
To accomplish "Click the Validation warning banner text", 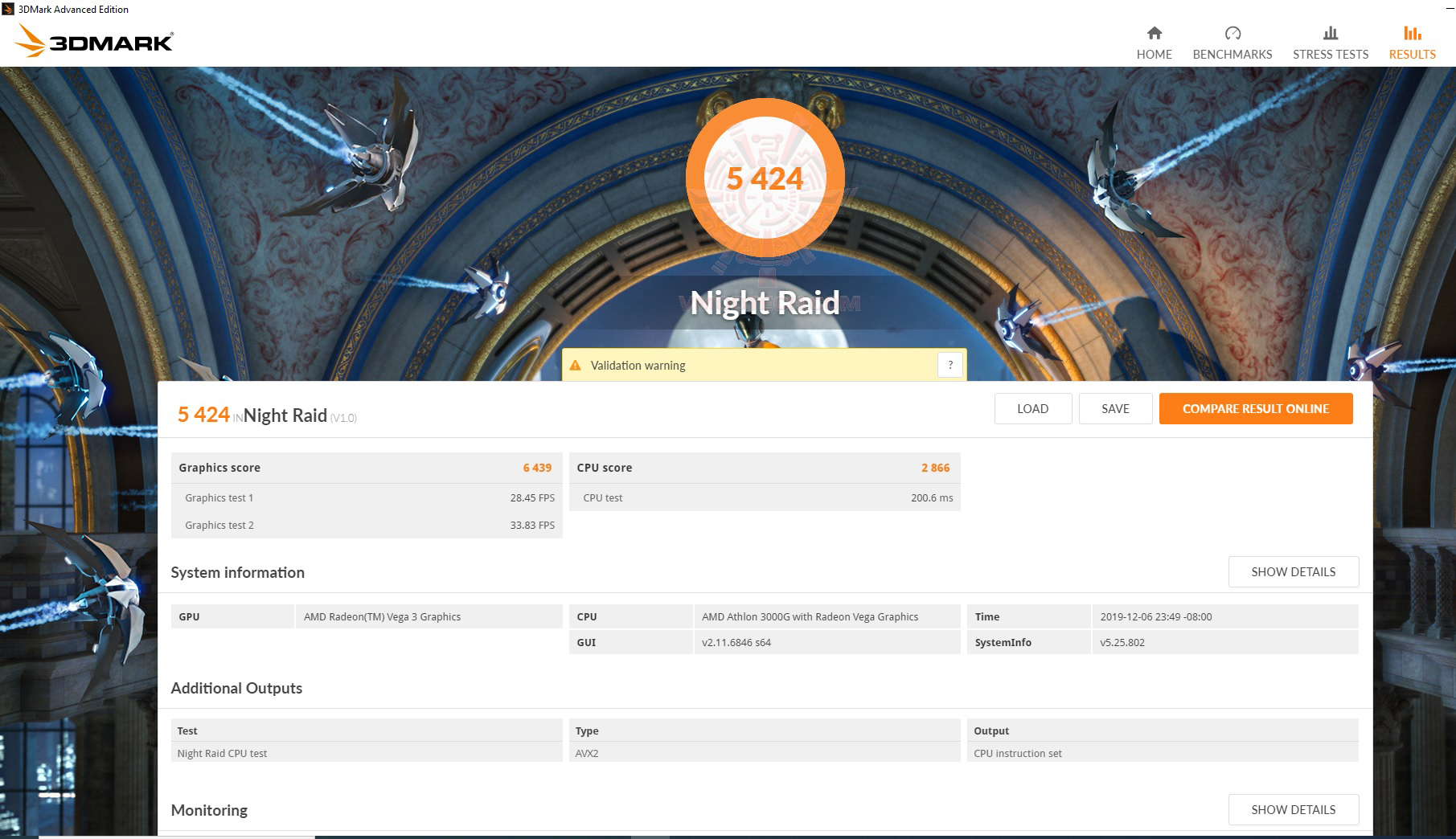I will (638, 366).
